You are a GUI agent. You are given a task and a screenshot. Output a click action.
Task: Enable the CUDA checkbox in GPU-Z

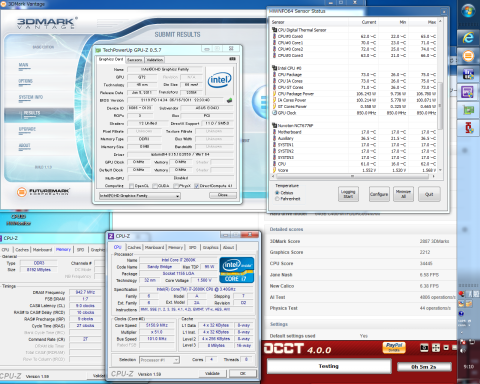(x=155, y=186)
